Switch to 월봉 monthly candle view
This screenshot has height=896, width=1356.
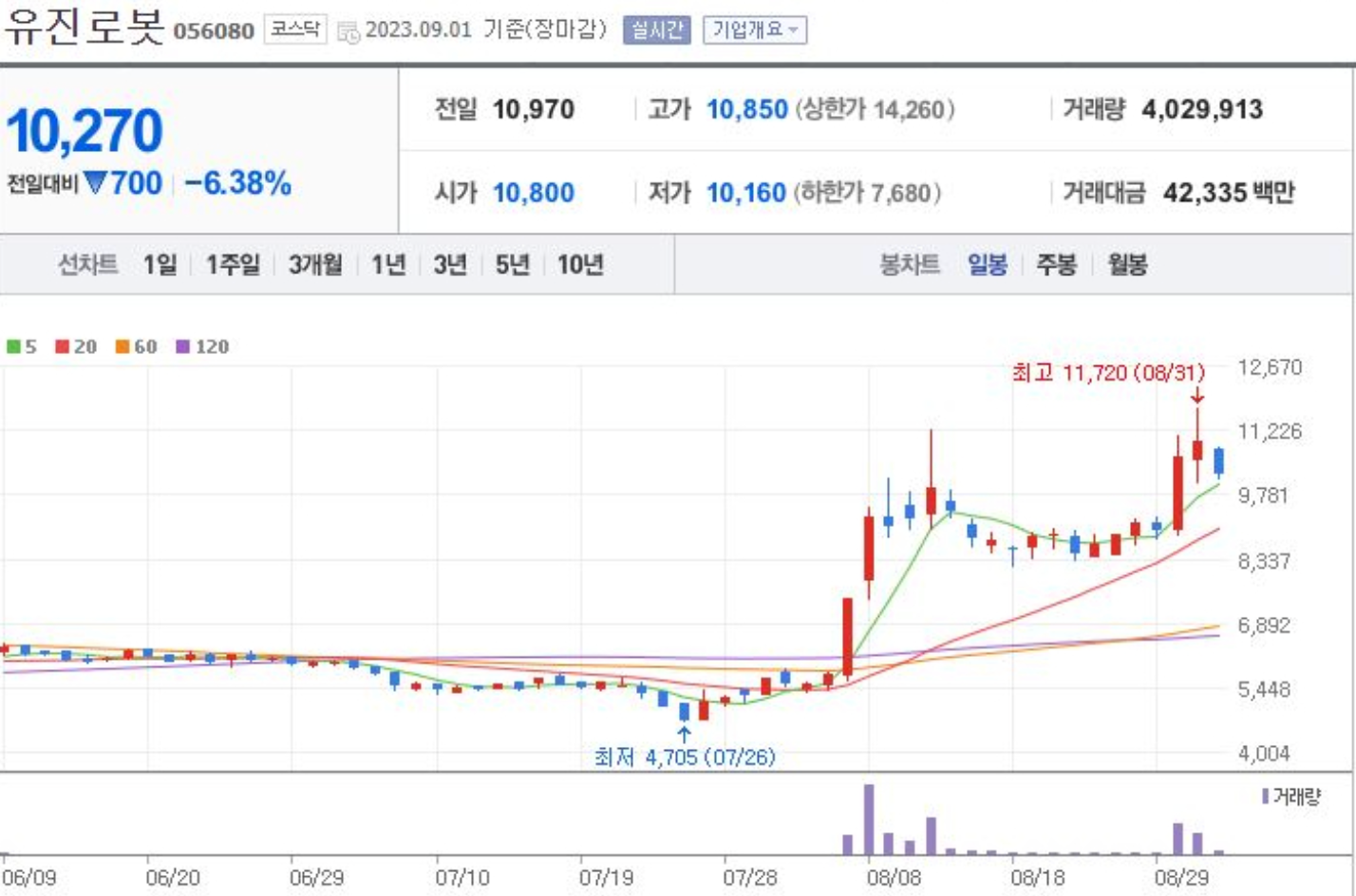click(x=1128, y=267)
